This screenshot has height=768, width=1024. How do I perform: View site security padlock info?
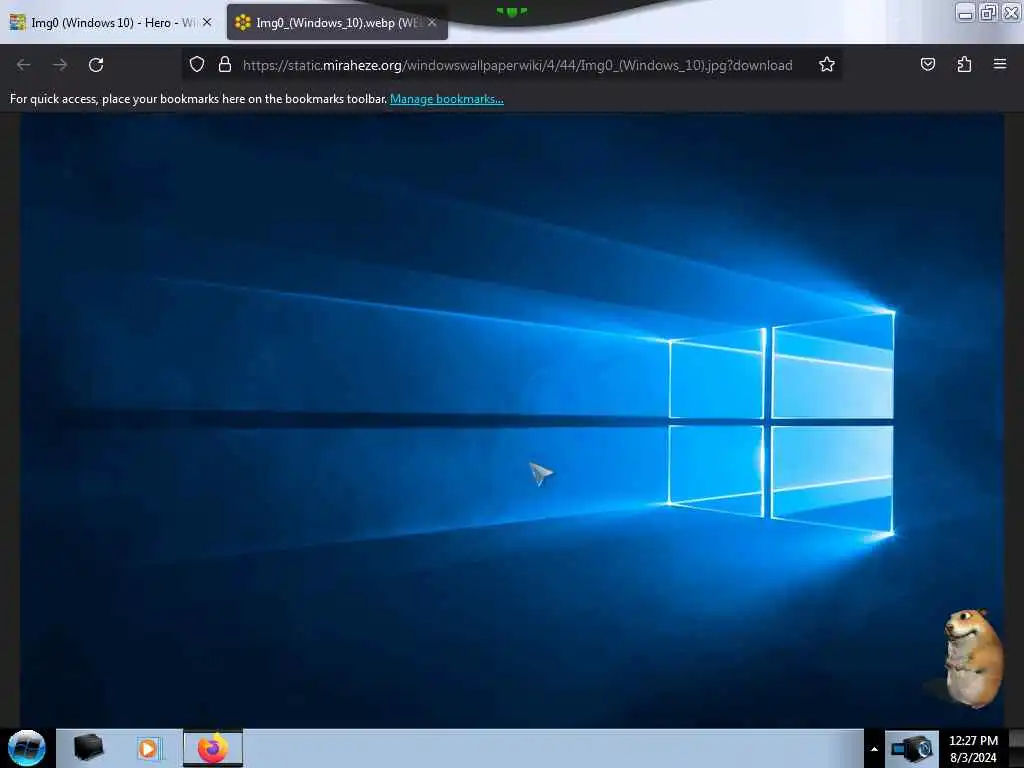point(225,64)
